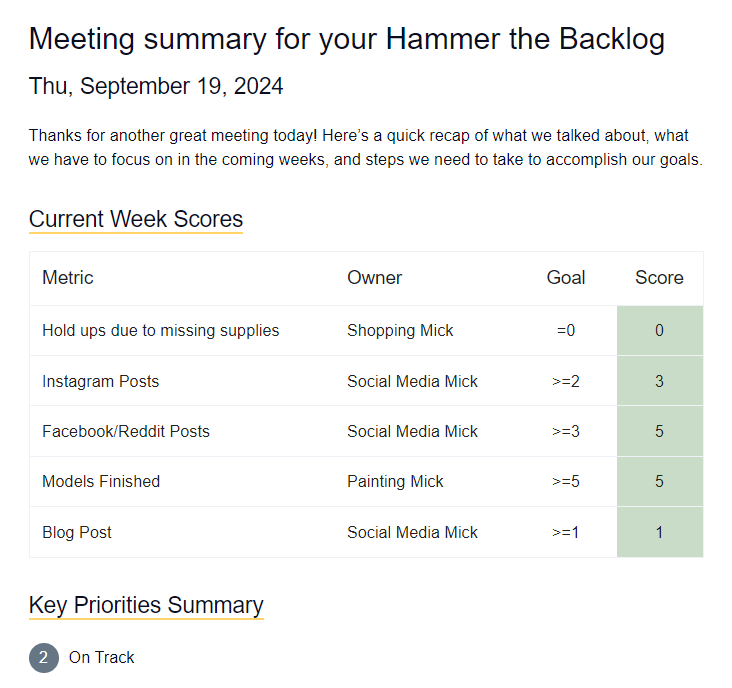Click the green score cell for Blog Post
732x688 pixels.
(x=659, y=532)
